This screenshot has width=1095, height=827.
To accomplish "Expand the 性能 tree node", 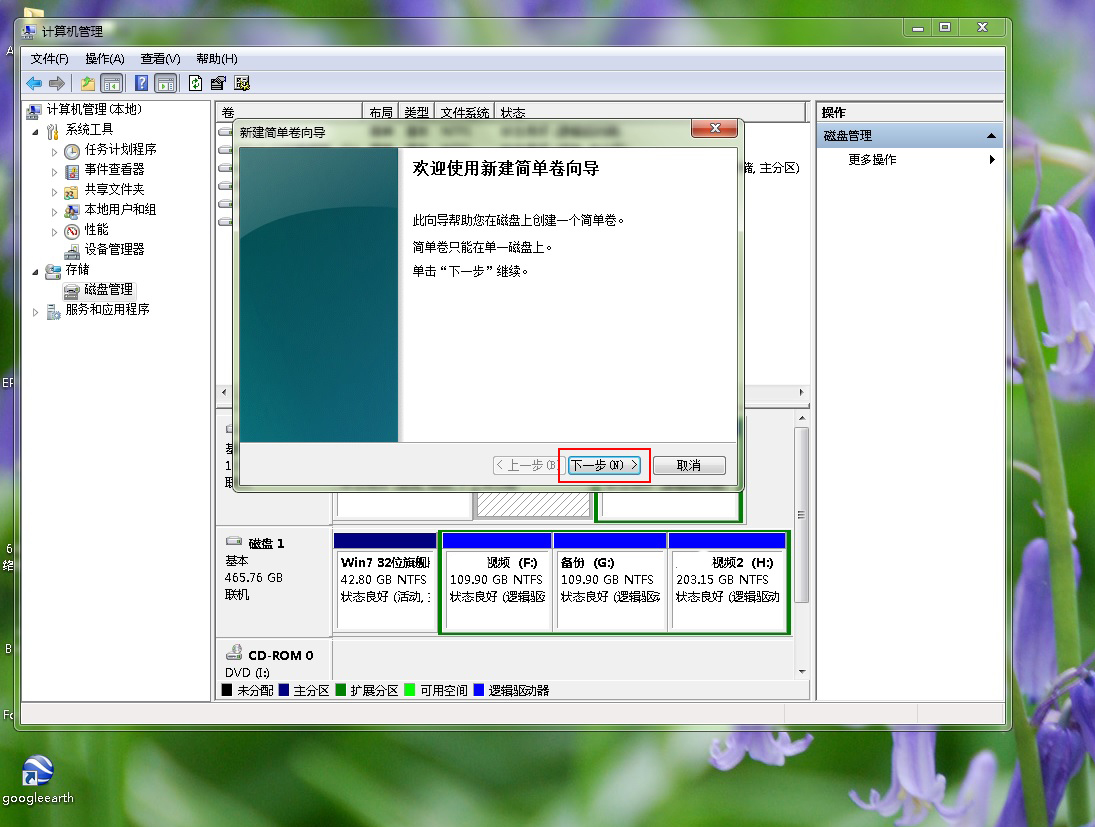I will pyautogui.click(x=55, y=230).
